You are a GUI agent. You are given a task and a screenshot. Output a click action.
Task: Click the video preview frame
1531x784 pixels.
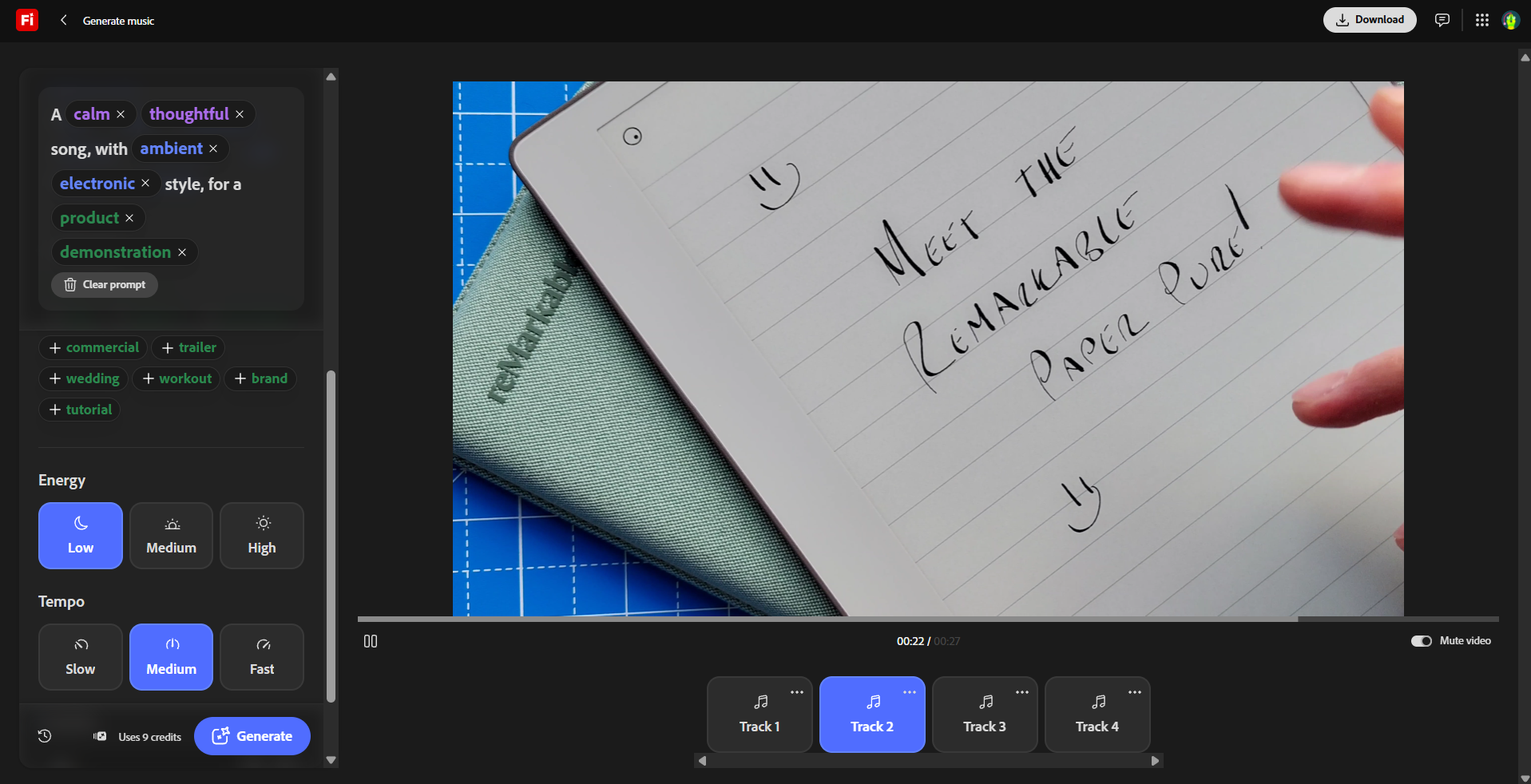pyautogui.click(x=928, y=348)
